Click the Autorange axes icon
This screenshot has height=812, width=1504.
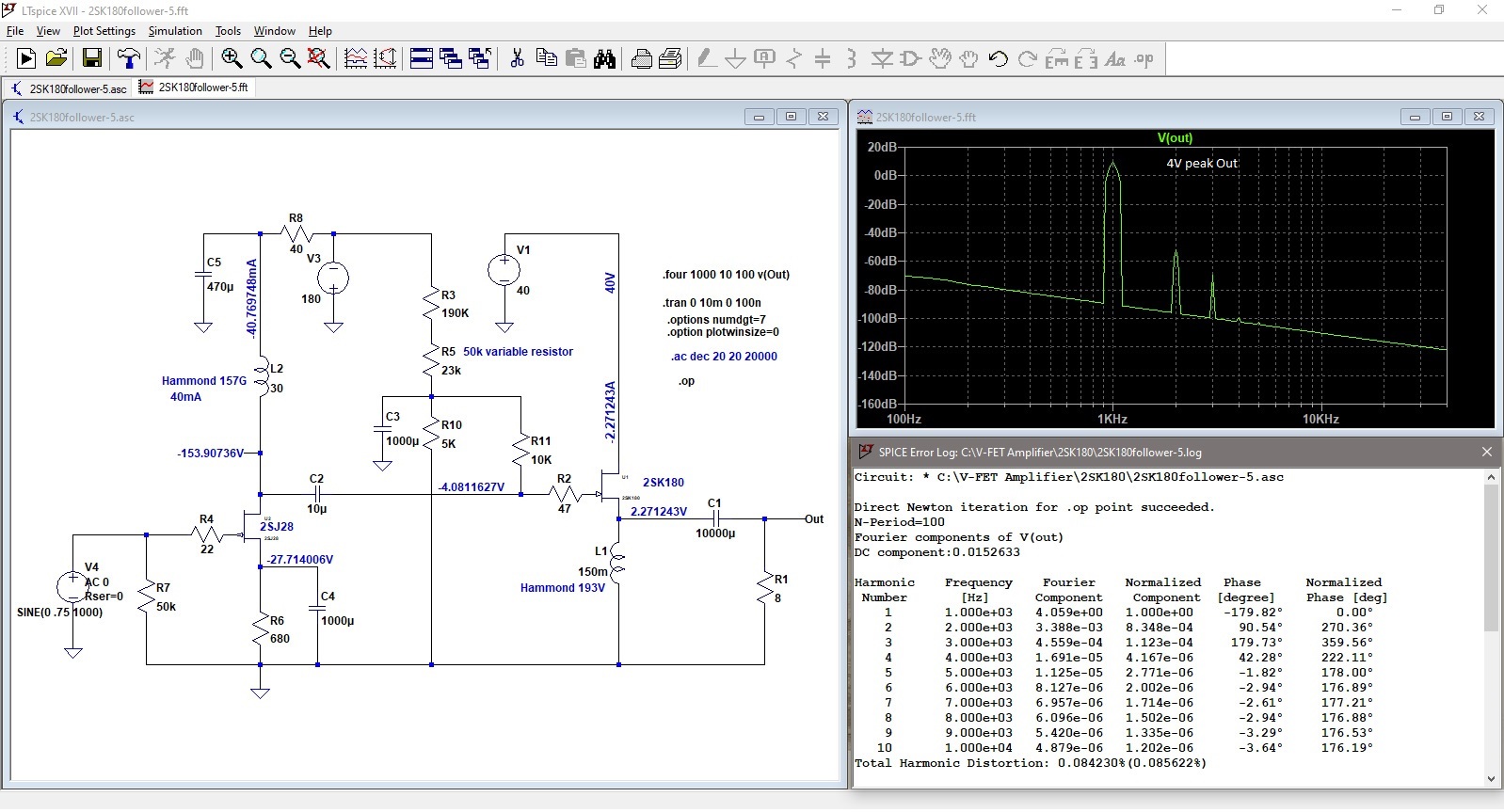(x=385, y=58)
